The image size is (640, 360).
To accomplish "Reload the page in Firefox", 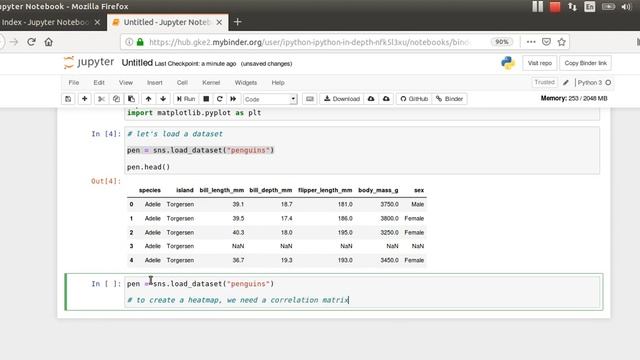I will [31, 42].
